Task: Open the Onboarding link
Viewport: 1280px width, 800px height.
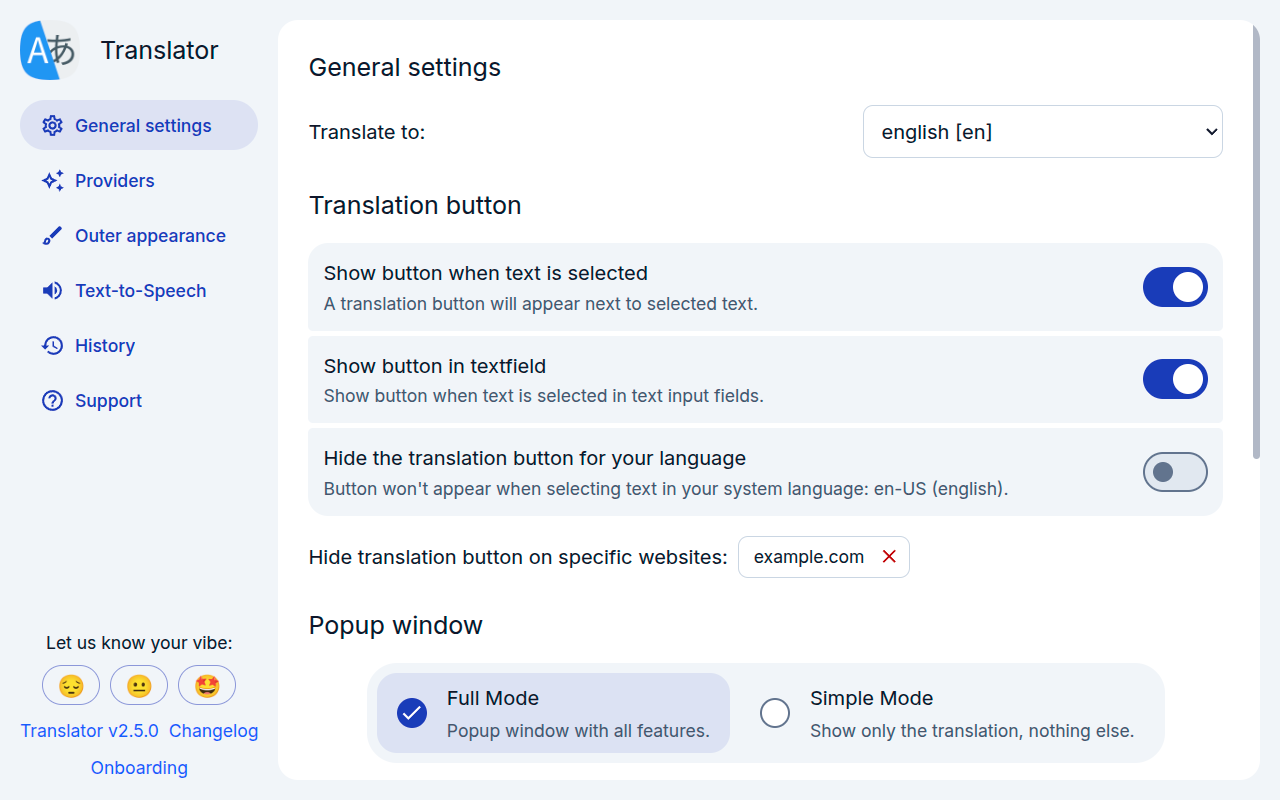Action: (x=139, y=768)
